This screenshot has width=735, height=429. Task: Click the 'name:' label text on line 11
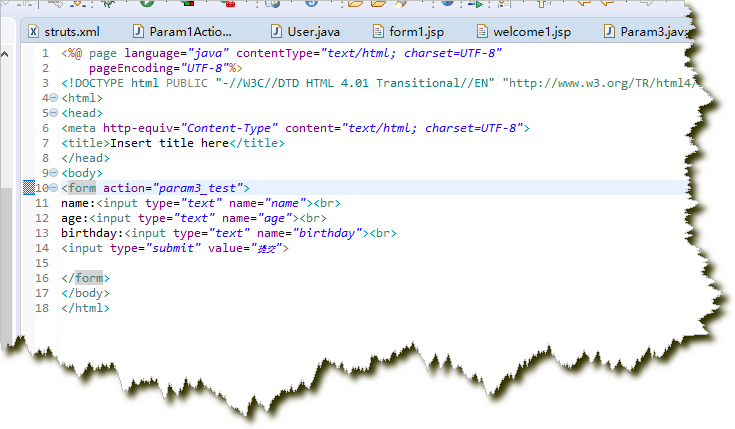click(78, 203)
